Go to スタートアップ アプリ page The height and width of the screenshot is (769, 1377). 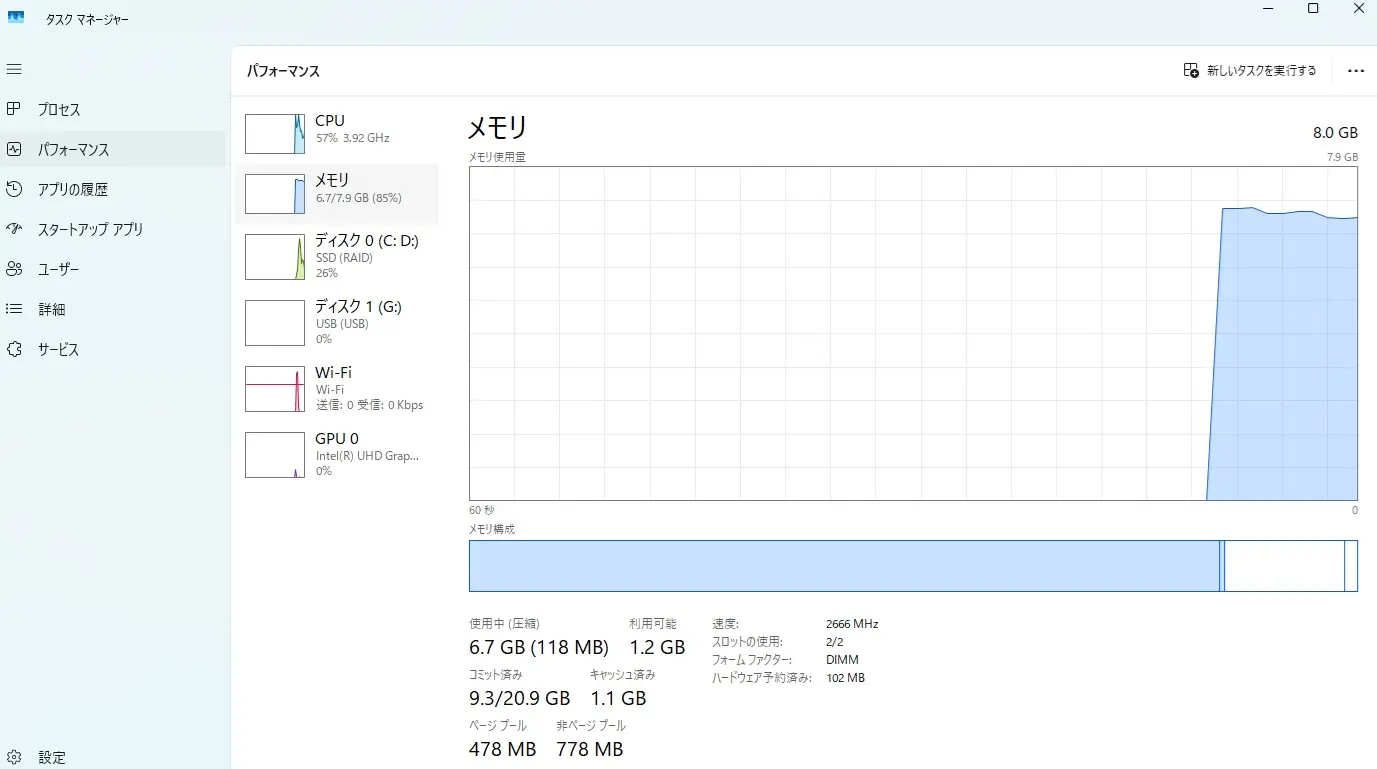click(x=91, y=230)
